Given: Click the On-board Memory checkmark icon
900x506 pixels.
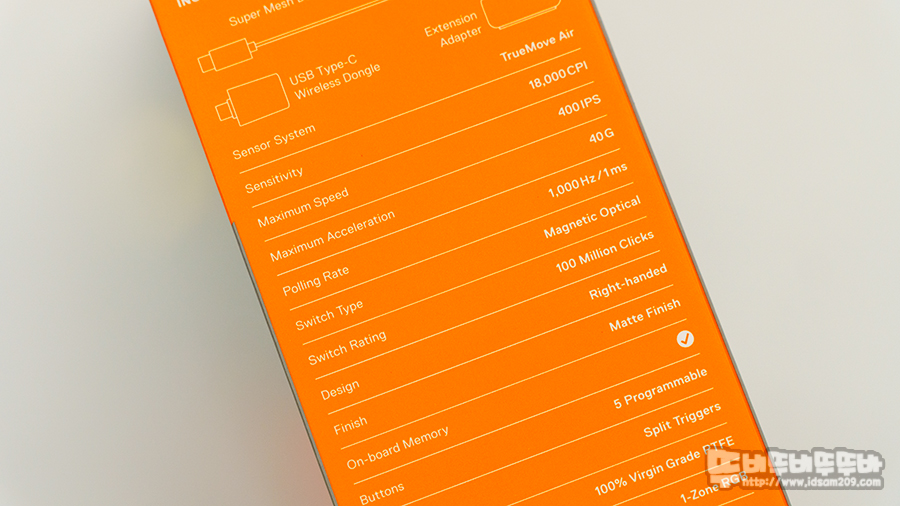Looking at the screenshot, I should [x=685, y=339].
